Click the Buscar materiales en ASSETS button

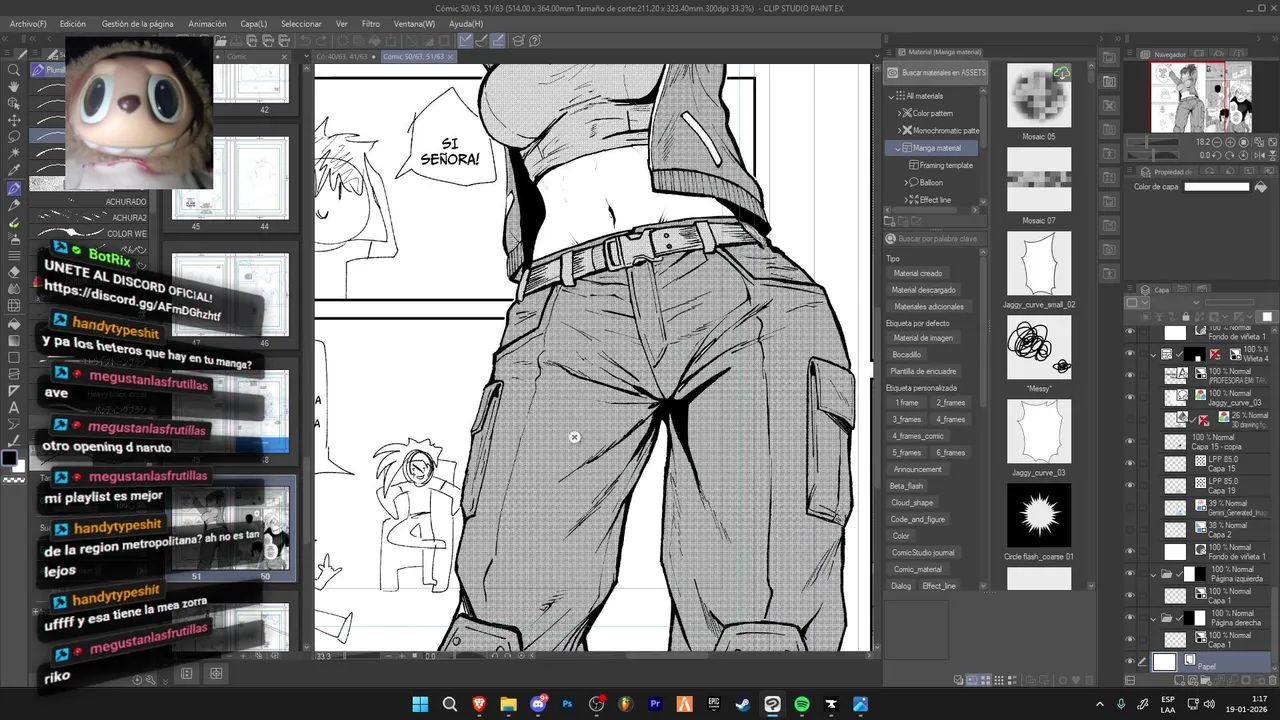coord(936,72)
